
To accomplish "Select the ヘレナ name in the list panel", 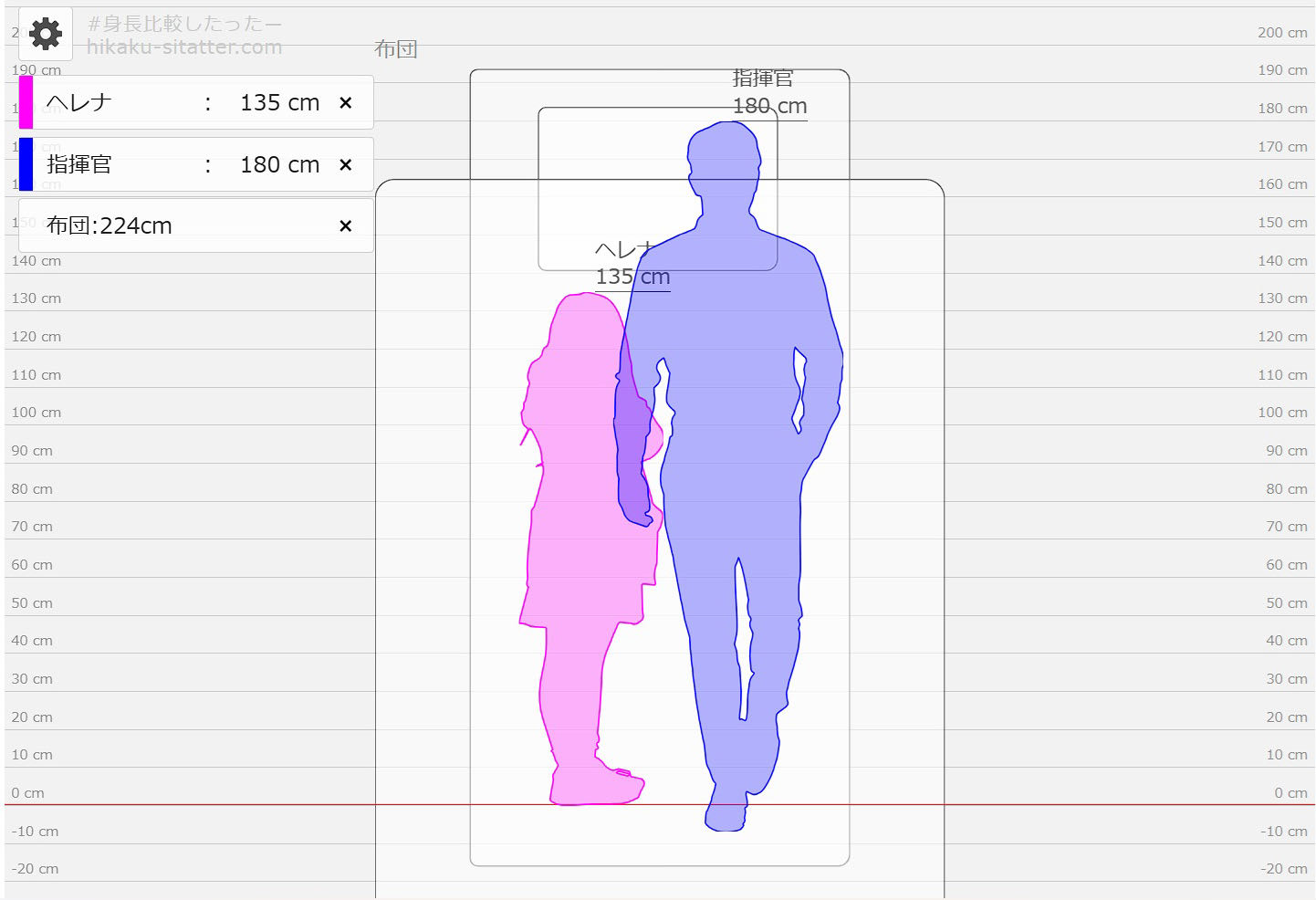I will point(79,103).
